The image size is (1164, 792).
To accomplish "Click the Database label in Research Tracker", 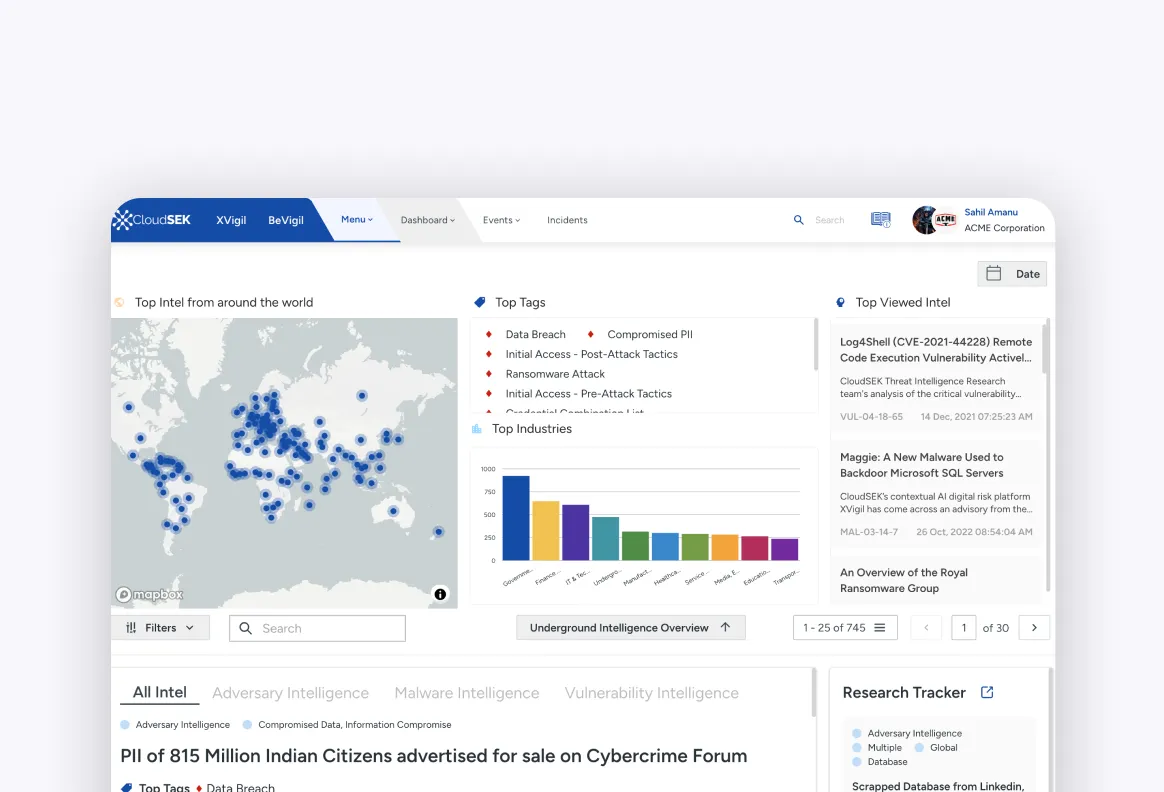I will click(887, 762).
